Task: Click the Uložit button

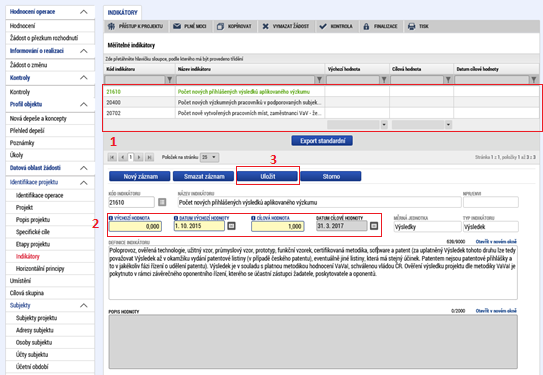Action: click(x=267, y=176)
